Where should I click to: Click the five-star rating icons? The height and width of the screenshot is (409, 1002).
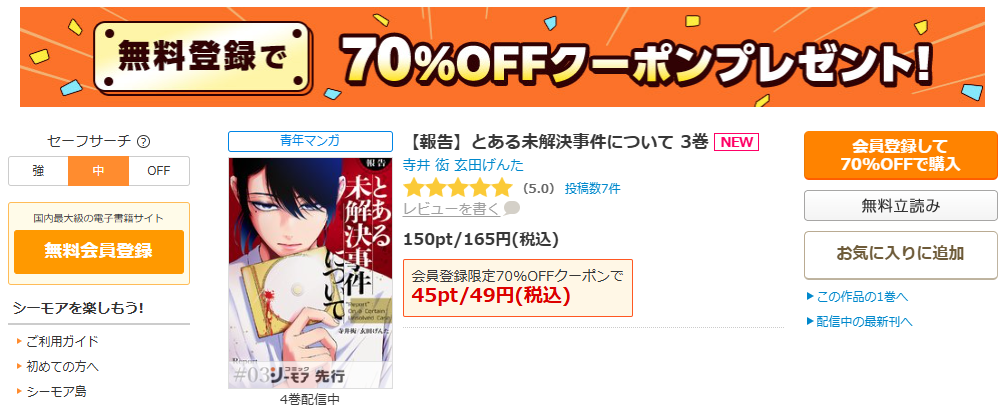click(458, 188)
